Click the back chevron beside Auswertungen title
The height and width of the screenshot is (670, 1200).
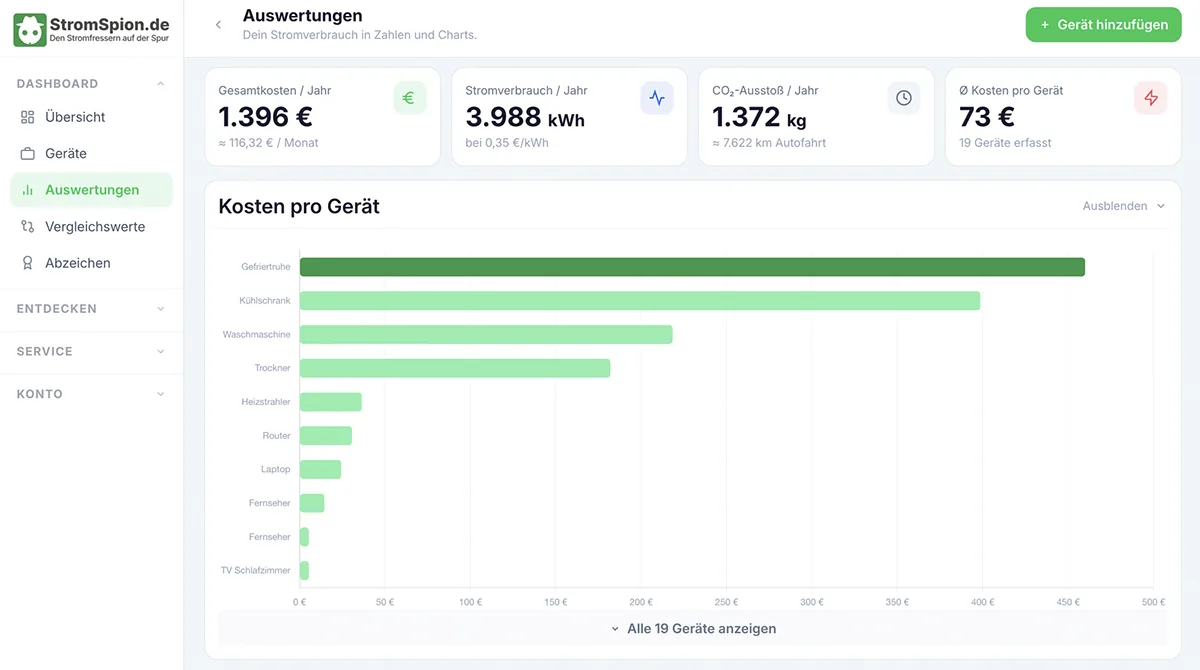(218, 25)
